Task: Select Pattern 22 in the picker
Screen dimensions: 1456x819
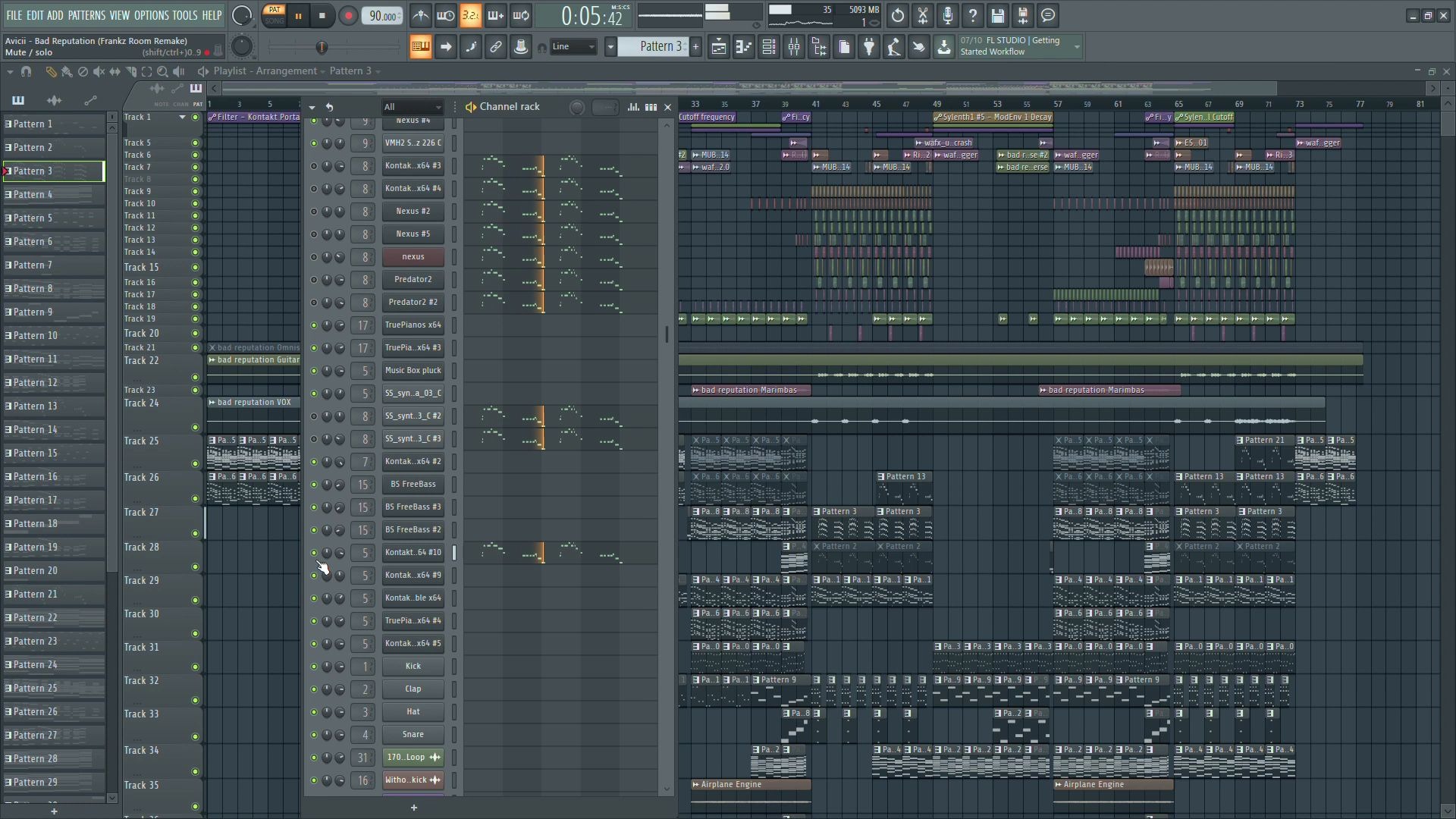Action: tap(54, 618)
